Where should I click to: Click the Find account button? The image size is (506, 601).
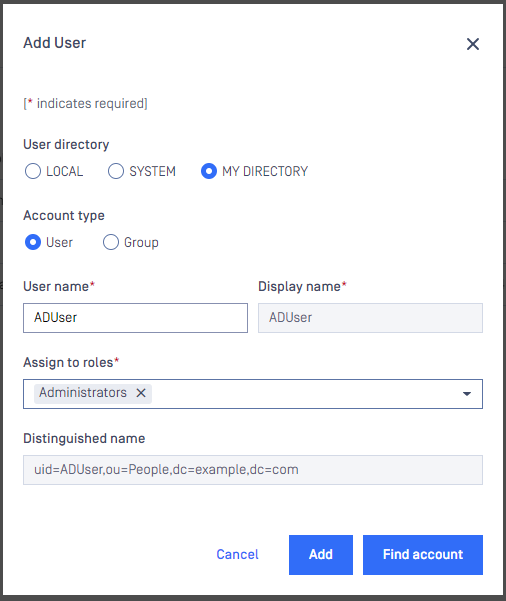[423, 555]
